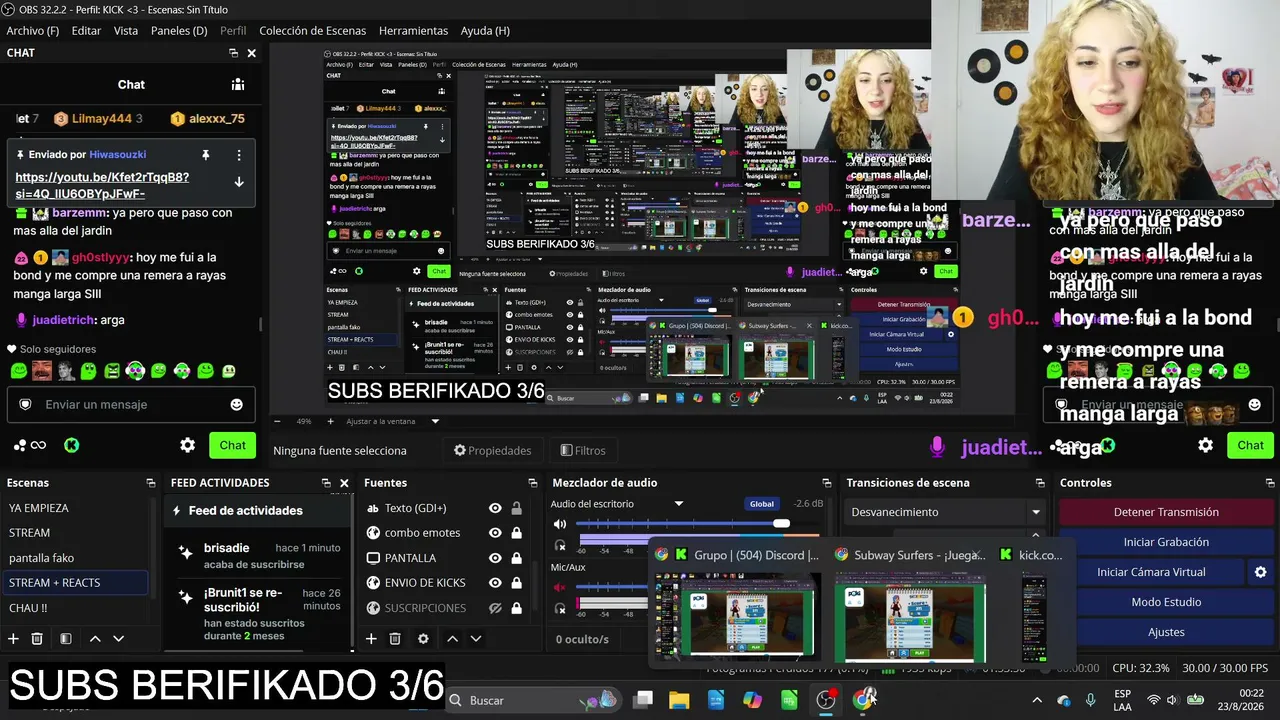The image size is (1280, 720).
Task: Open the Editar menu
Action: click(86, 31)
